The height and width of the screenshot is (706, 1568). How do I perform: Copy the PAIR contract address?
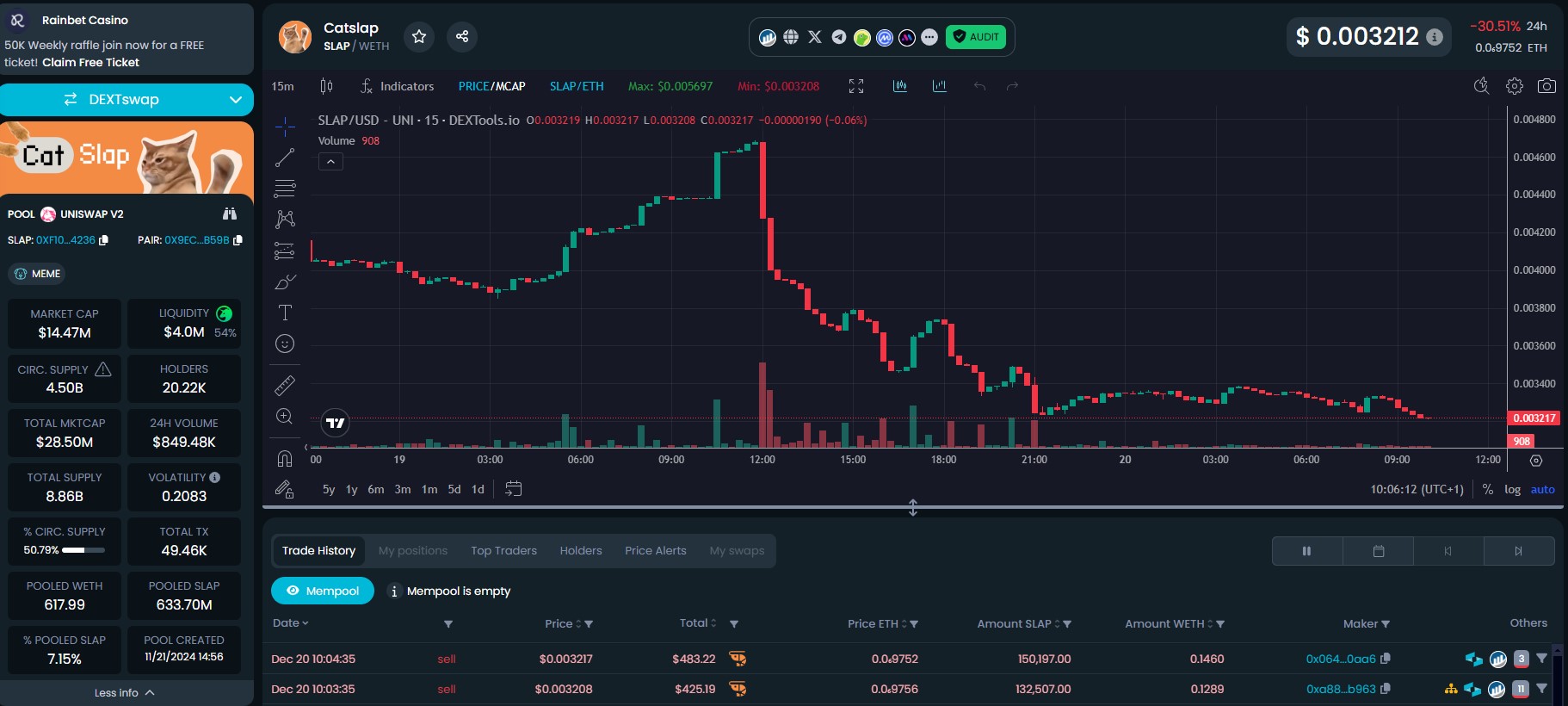[x=238, y=240]
